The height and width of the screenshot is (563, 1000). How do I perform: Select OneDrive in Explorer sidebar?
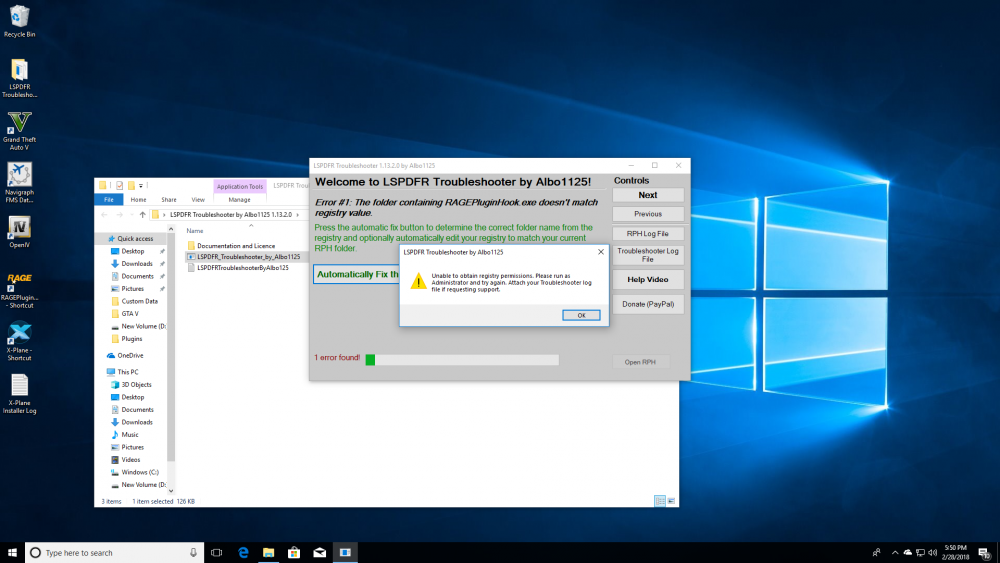click(x=129, y=355)
